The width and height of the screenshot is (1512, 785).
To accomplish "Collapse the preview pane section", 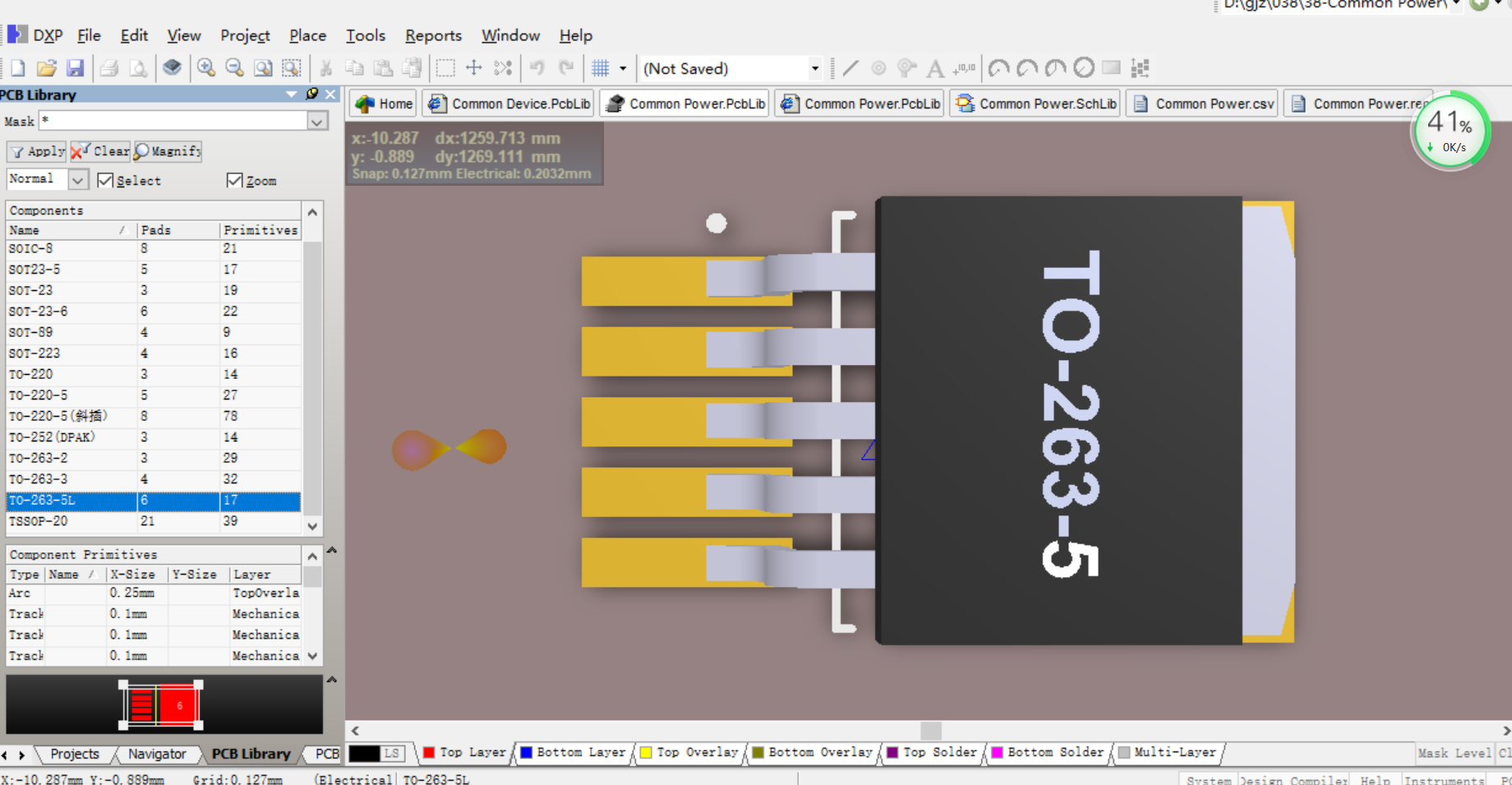I will pyautogui.click(x=332, y=680).
